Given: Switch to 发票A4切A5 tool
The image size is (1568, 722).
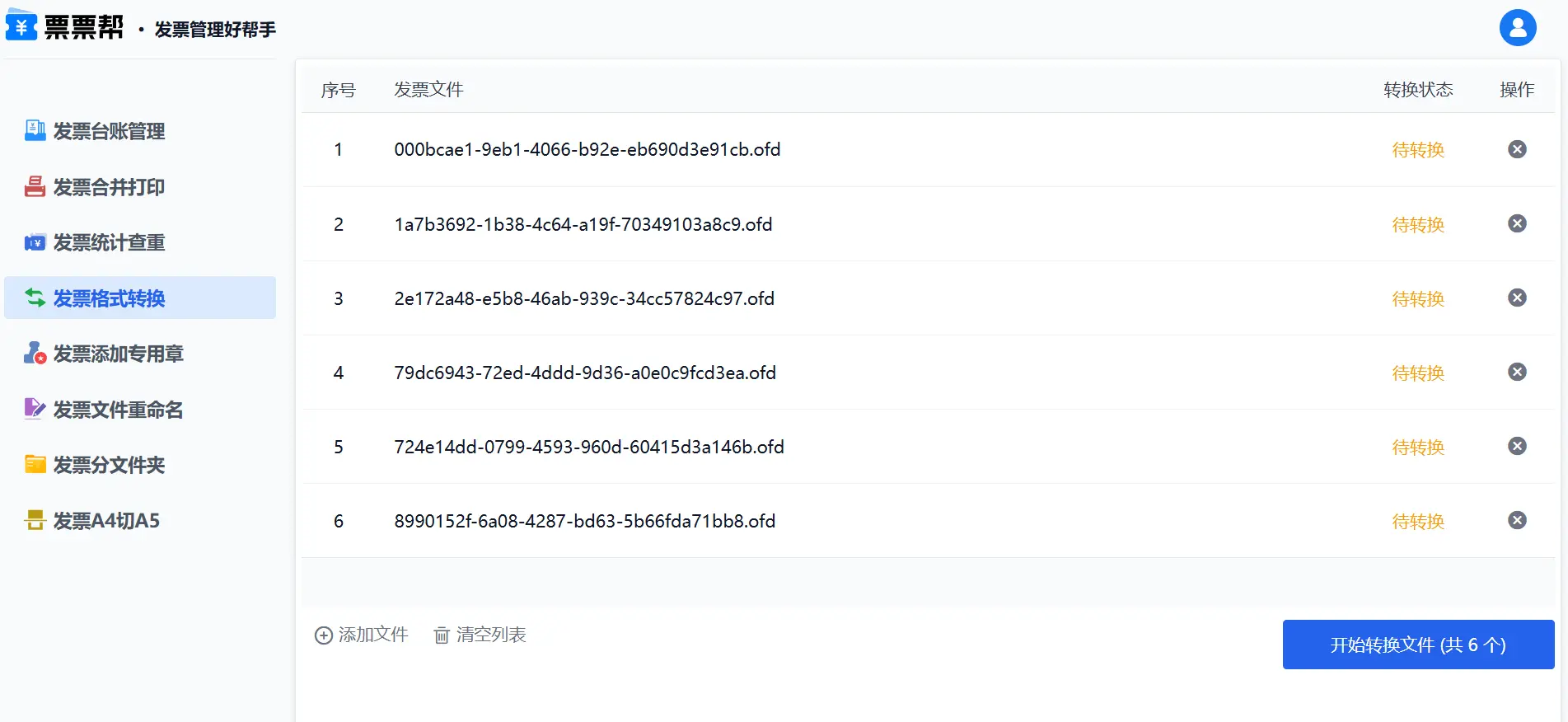Looking at the screenshot, I should pos(106,521).
